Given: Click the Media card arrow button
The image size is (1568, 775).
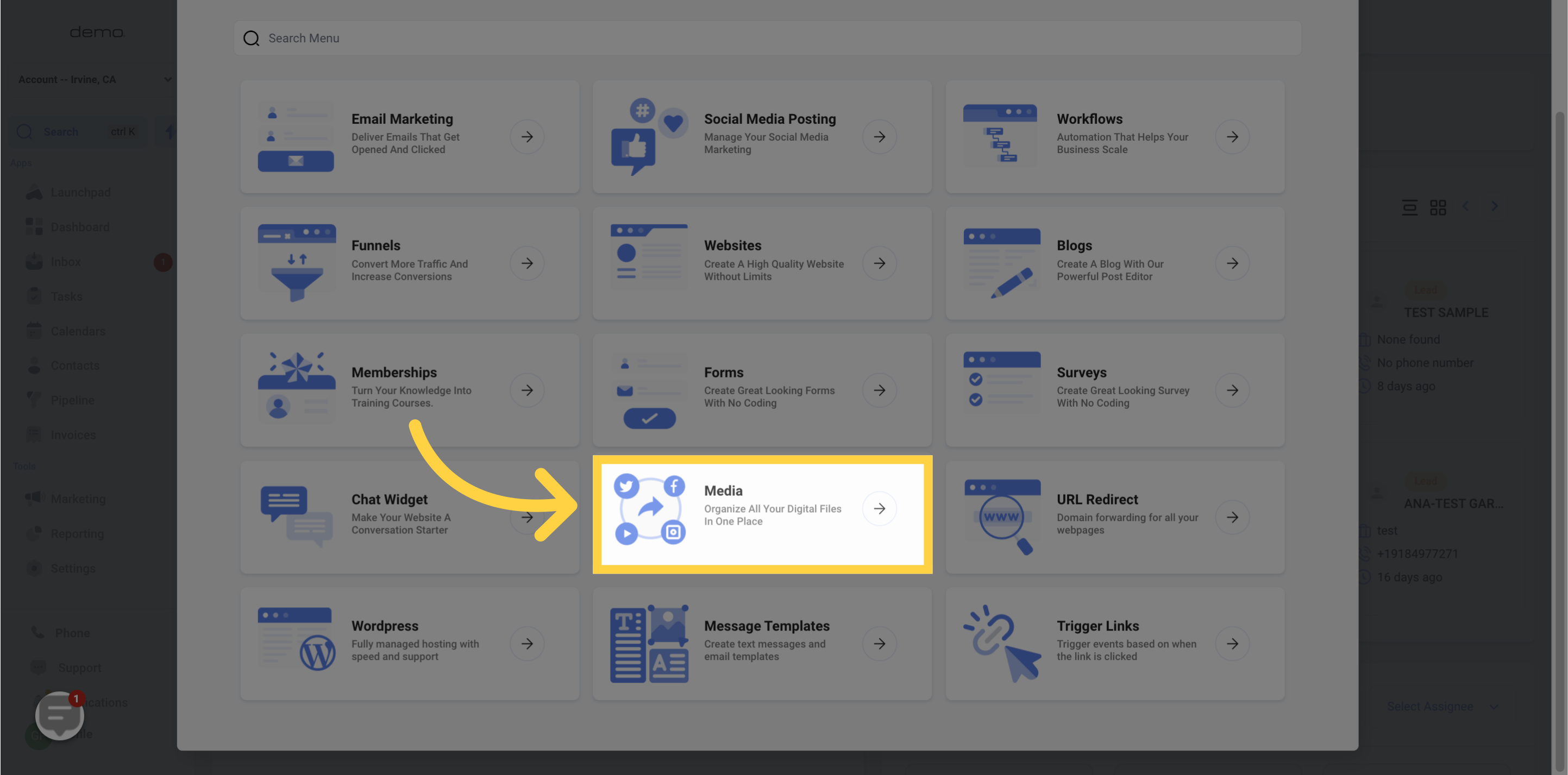Looking at the screenshot, I should click(x=880, y=508).
